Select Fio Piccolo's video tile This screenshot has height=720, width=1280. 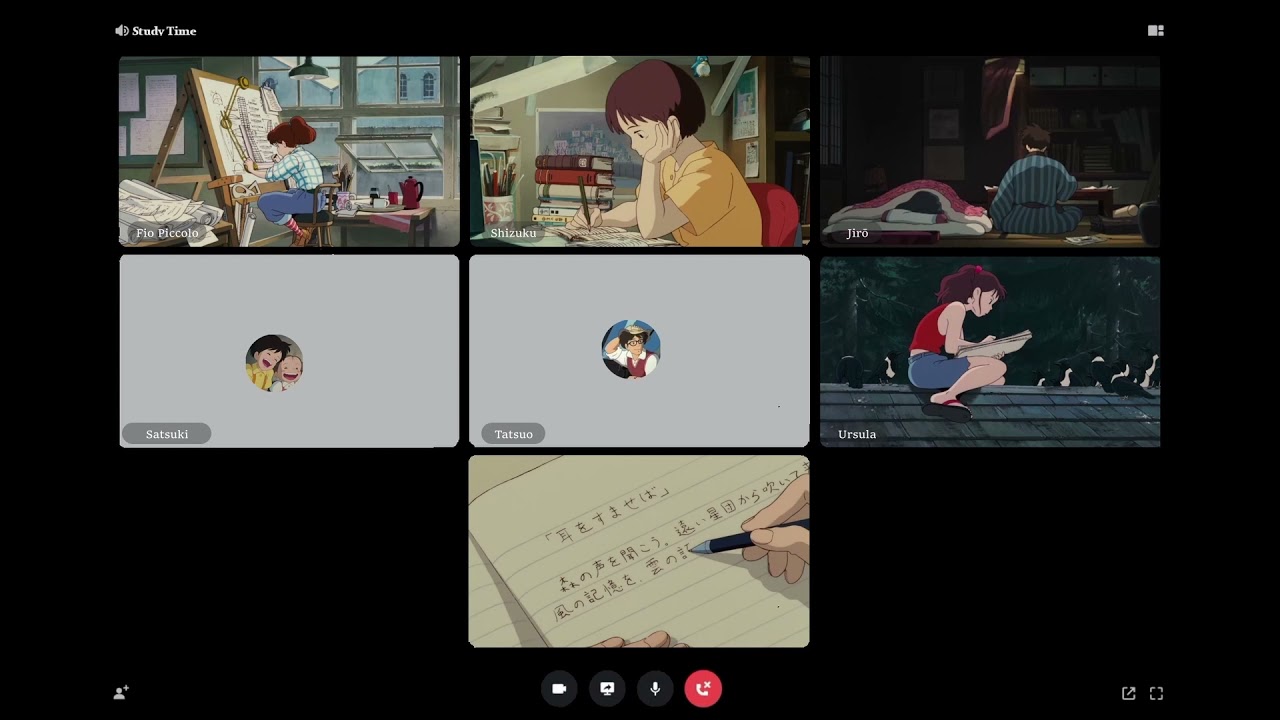pos(289,151)
